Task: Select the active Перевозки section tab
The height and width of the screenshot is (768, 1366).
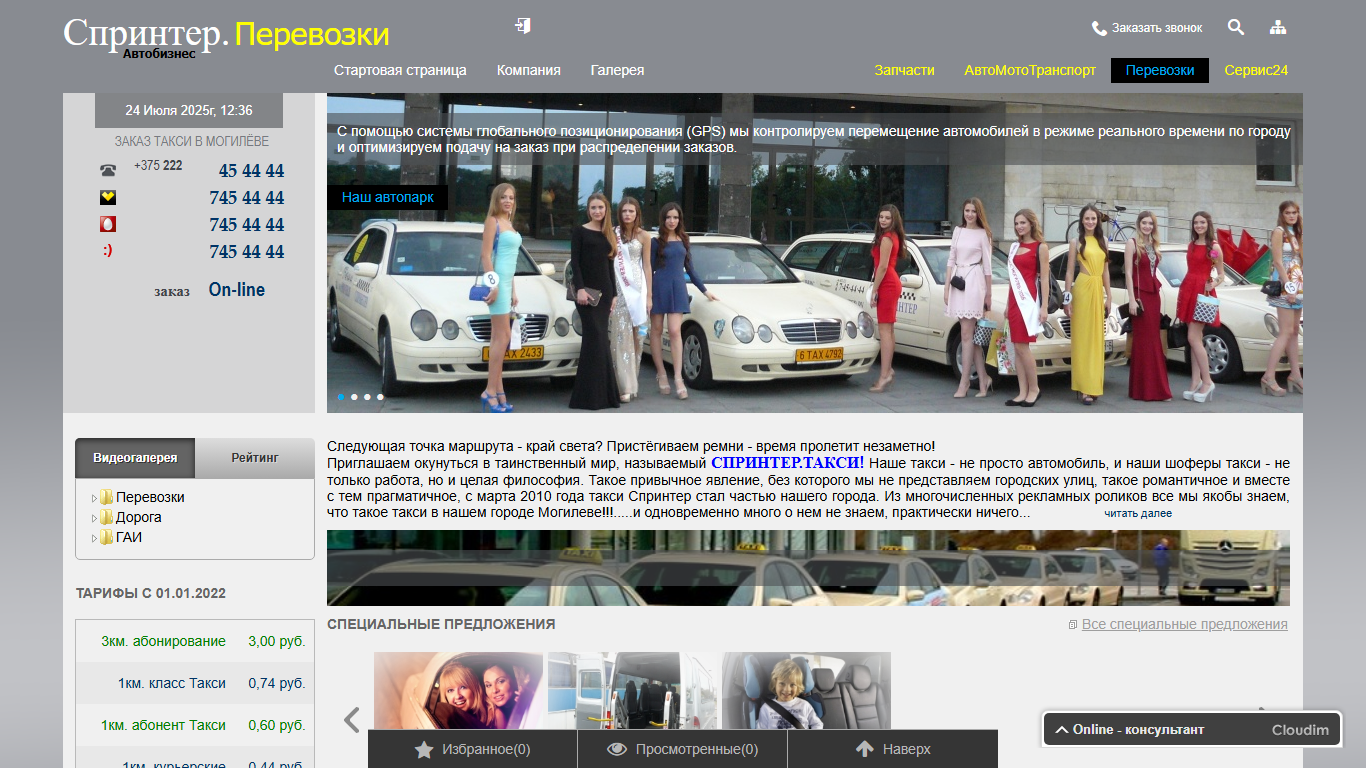Action: [1160, 70]
